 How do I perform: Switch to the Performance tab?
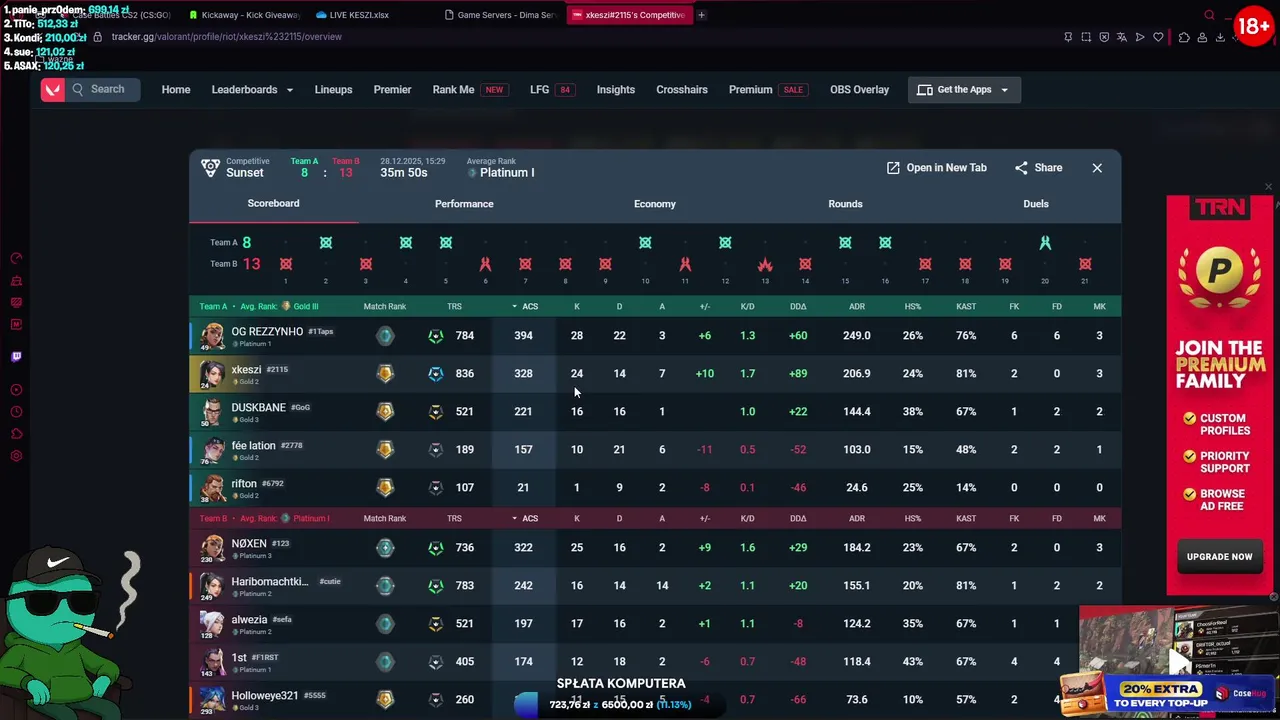(464, 204)
